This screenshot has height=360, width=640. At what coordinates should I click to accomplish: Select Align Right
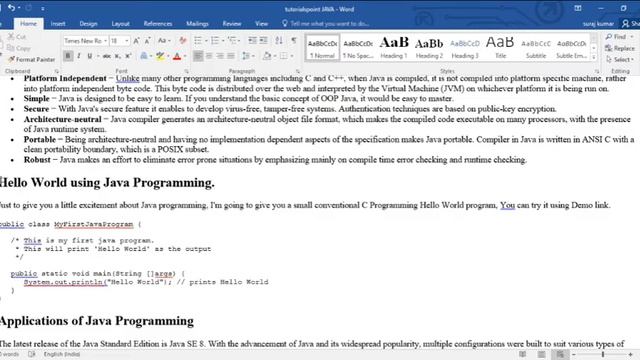coord(220,56)
